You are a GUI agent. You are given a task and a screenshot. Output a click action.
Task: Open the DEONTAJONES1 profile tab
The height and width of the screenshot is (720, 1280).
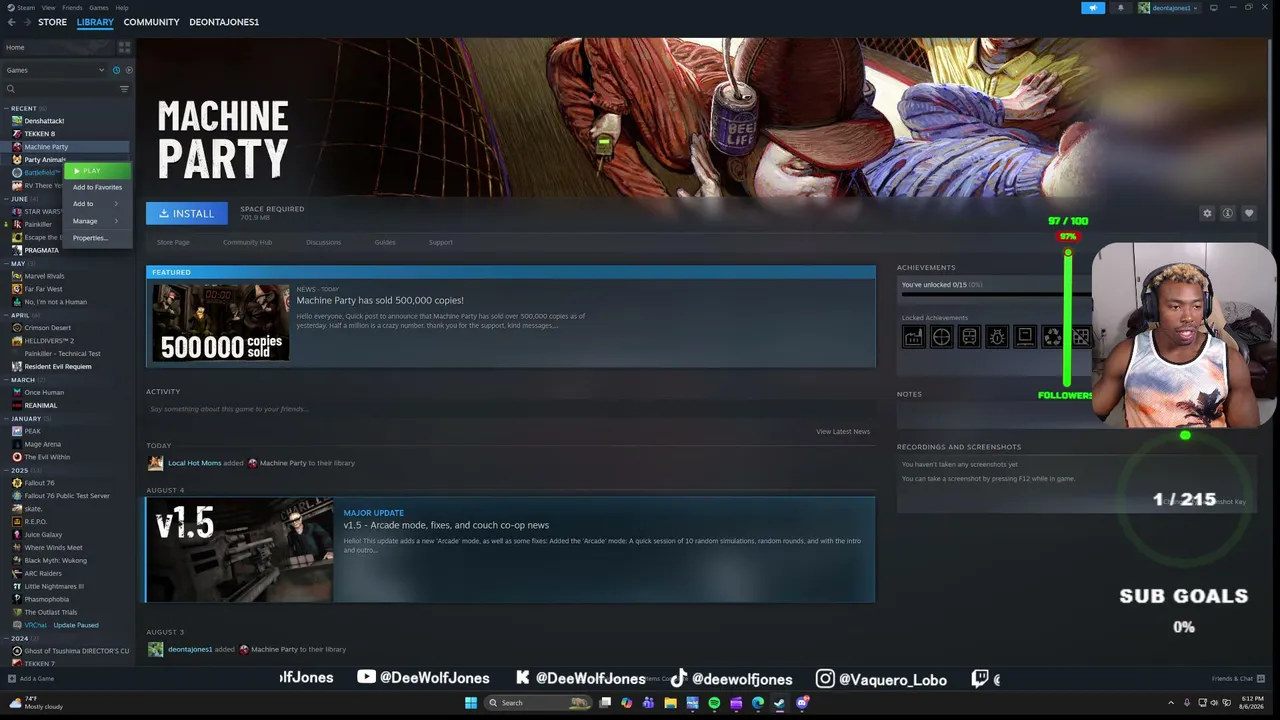[x=224, y=22]
